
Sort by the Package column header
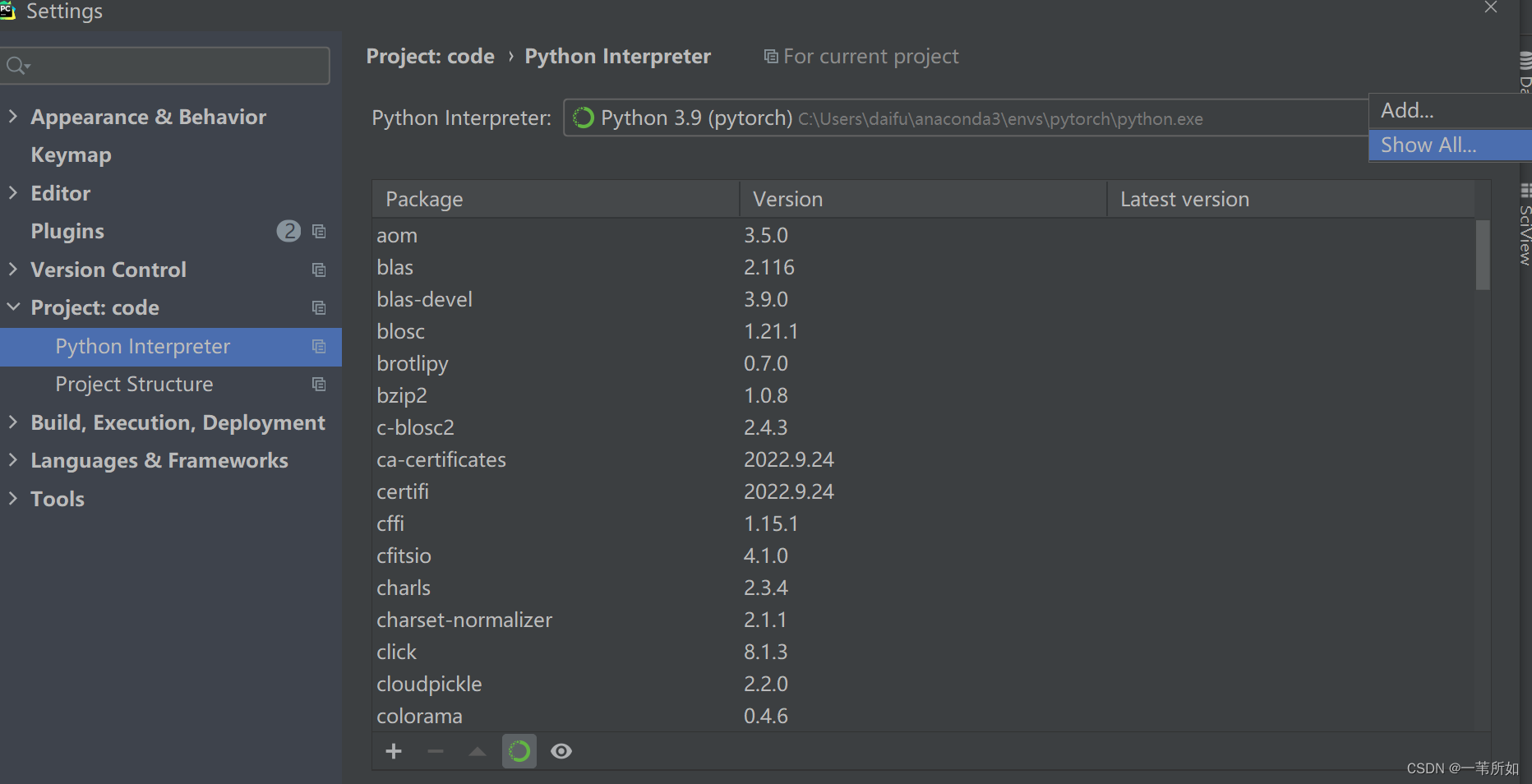point(556,199)
